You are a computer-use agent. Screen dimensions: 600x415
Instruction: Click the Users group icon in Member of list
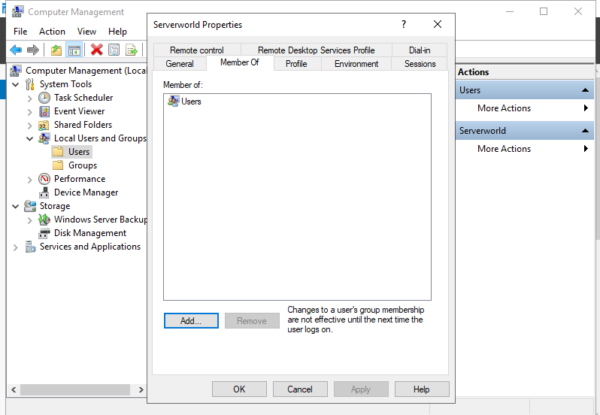(x=173, y=101)
